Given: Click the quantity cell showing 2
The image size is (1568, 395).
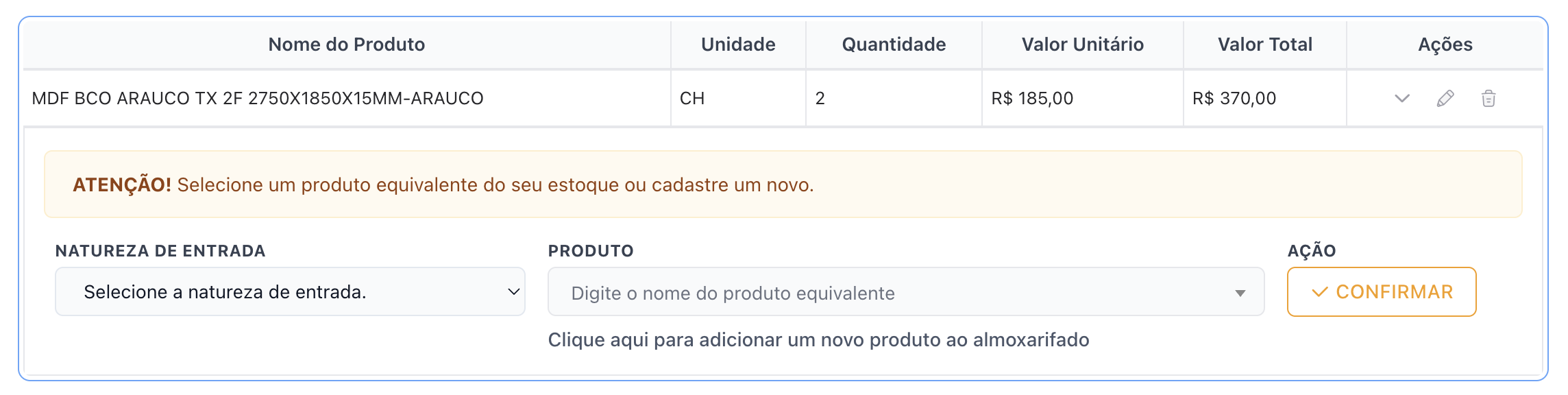Looking at the screenshot, I should (820, 99).
